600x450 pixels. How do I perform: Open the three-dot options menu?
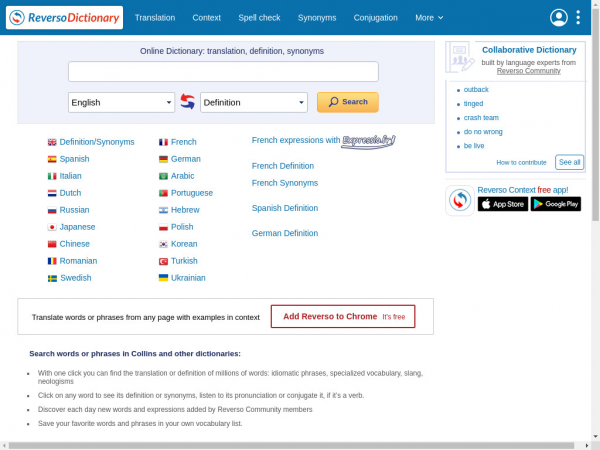(x=578, y=18)
